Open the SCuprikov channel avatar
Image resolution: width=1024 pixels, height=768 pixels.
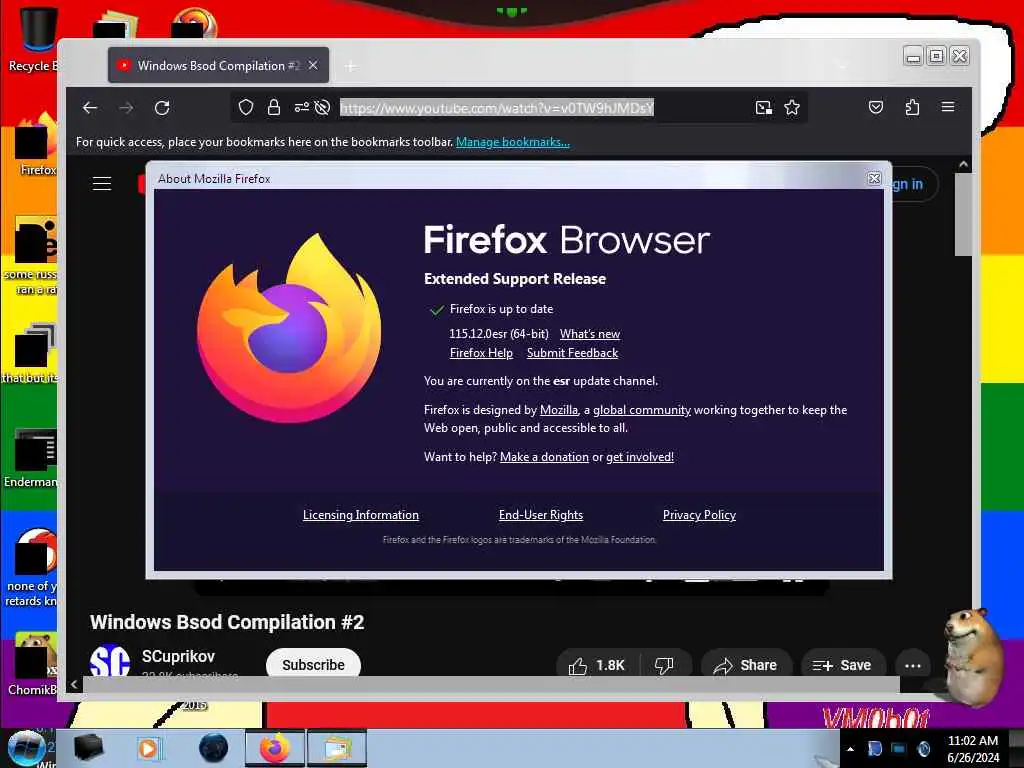[110, 661]
